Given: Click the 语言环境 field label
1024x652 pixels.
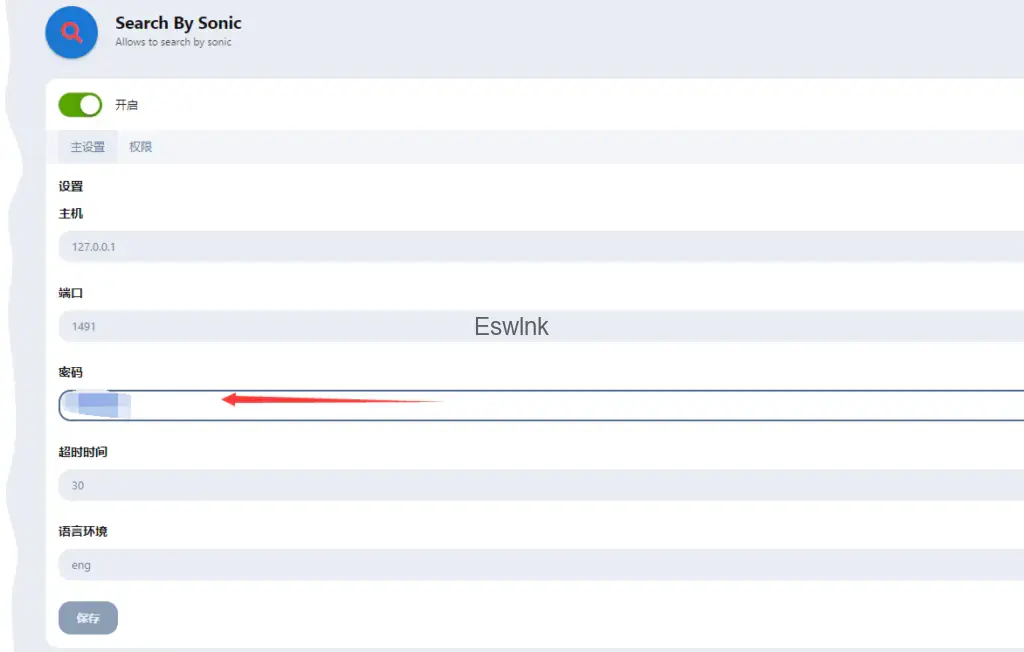Looking at the screenshot, I should 83,531.
